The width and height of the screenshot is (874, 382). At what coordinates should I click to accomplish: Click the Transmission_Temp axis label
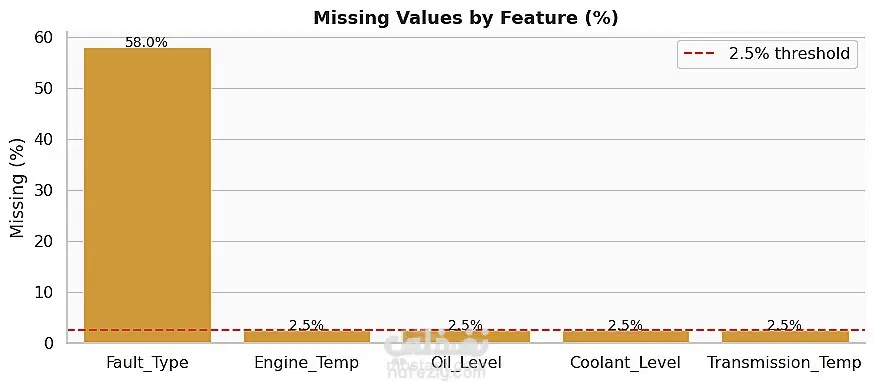(x=785, y=363)
